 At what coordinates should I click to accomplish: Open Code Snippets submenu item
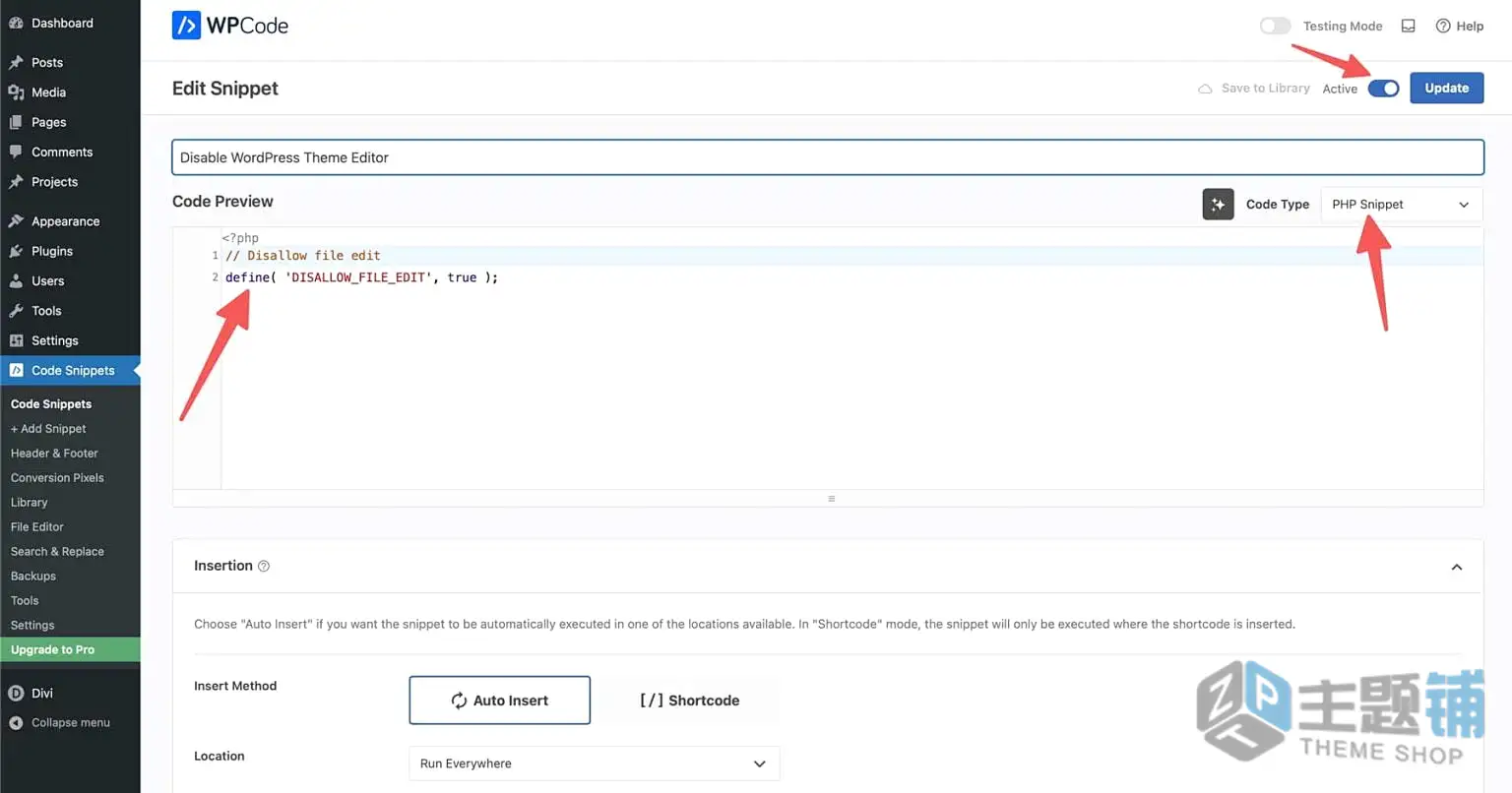click(51, 403)
